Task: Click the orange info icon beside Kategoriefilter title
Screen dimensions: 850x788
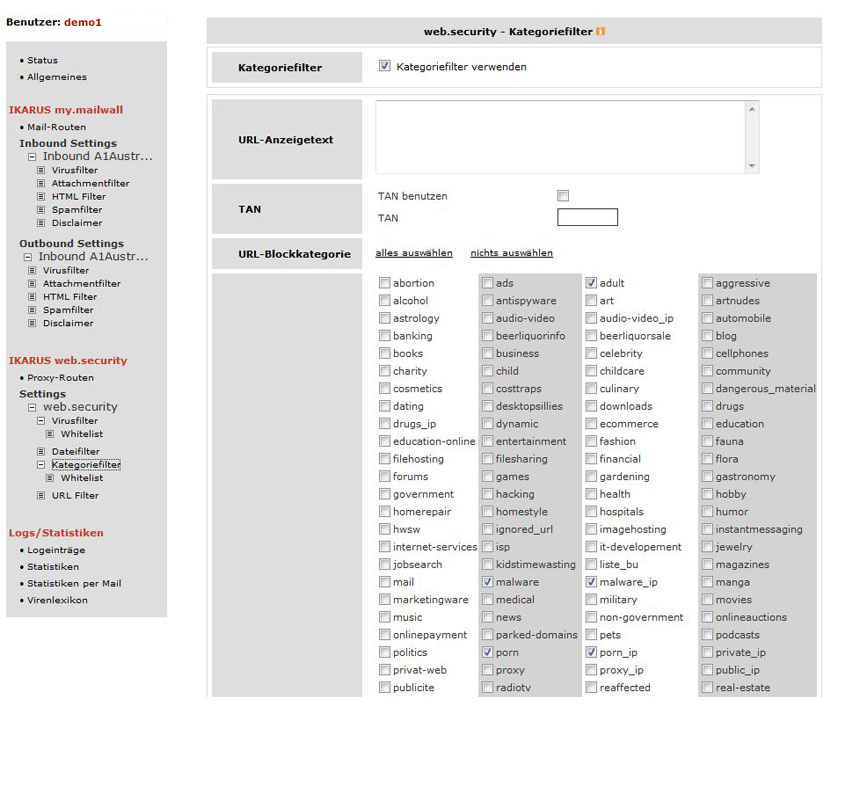Action: [600, 32]
